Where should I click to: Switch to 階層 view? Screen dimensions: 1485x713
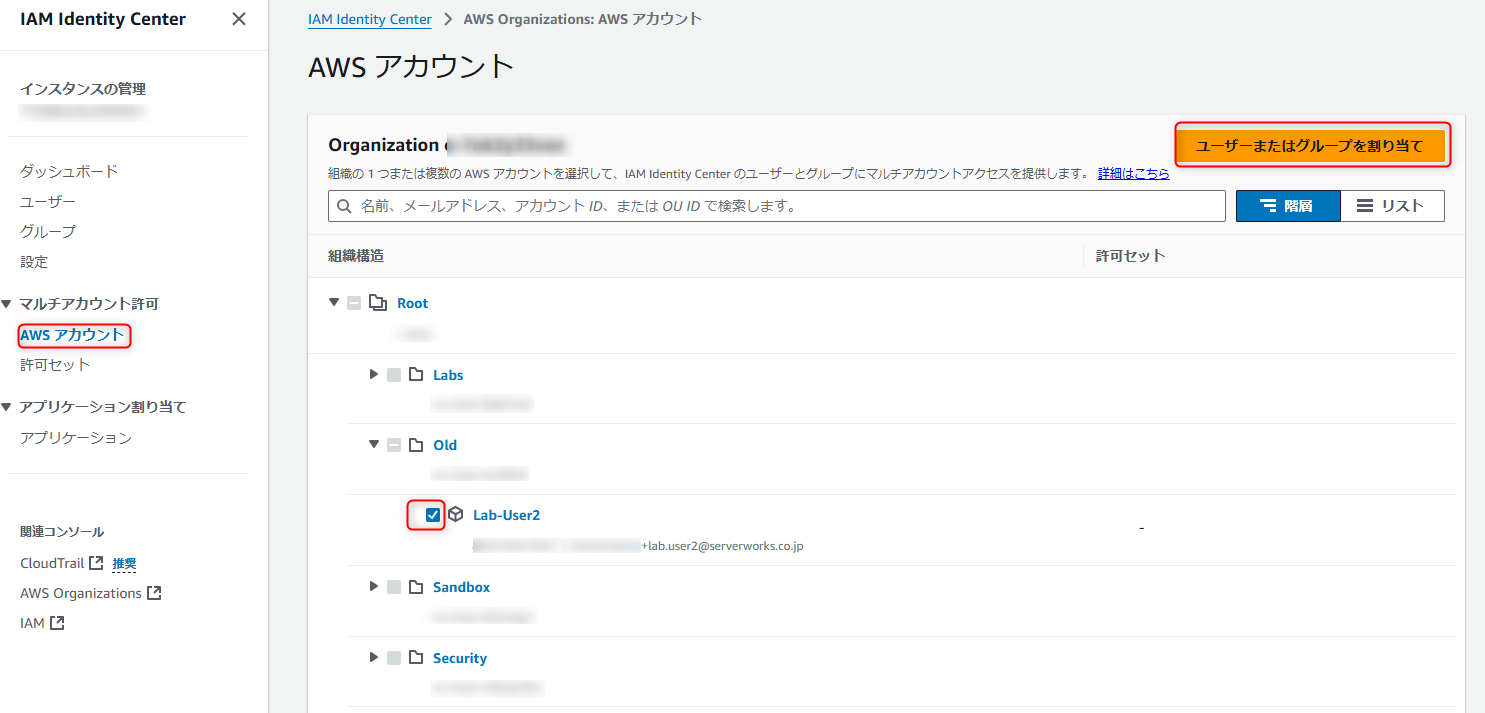[1288, 206]
